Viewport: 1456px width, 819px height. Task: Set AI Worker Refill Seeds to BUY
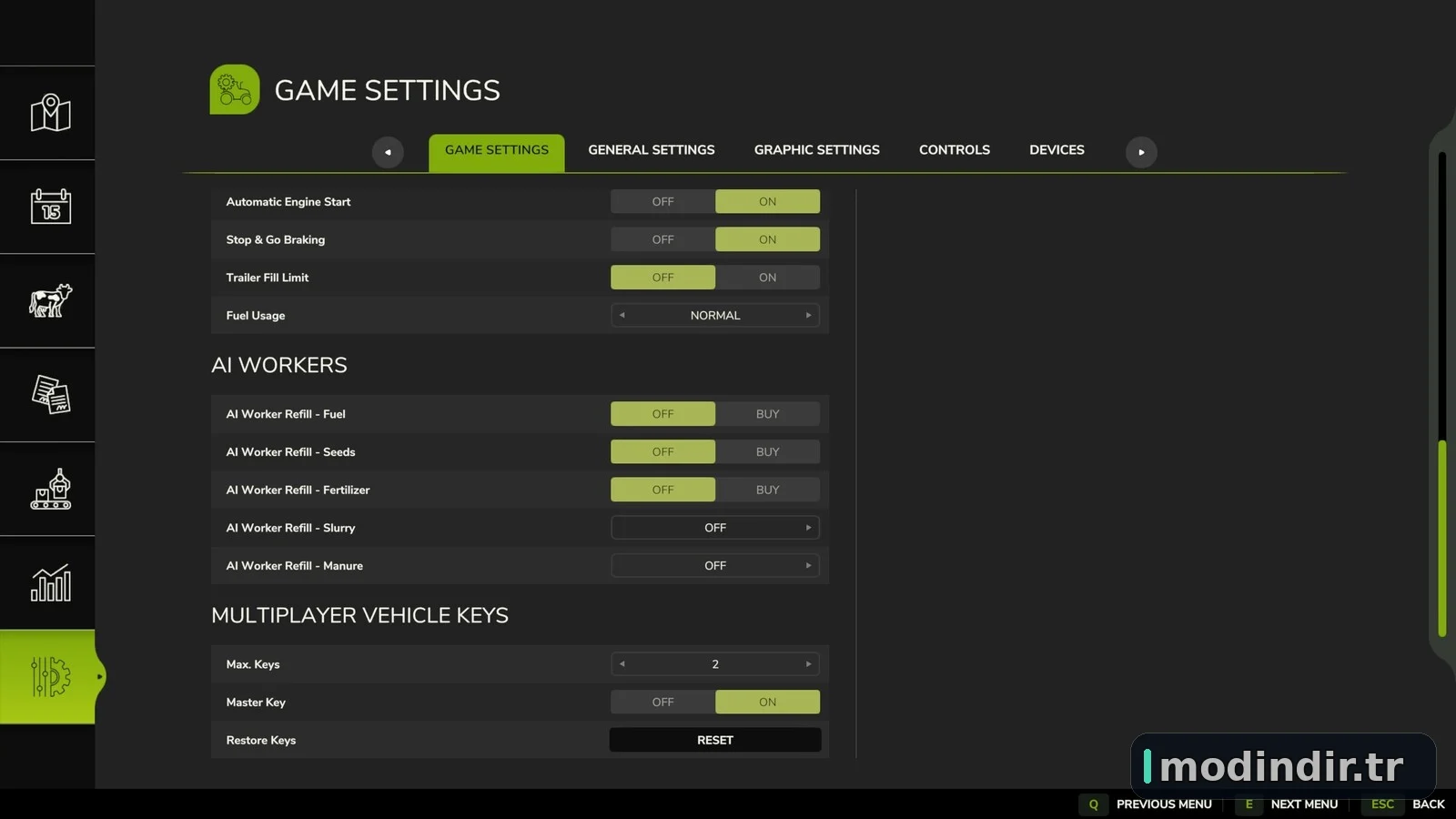pyautogui.click(x=767, y=452)
